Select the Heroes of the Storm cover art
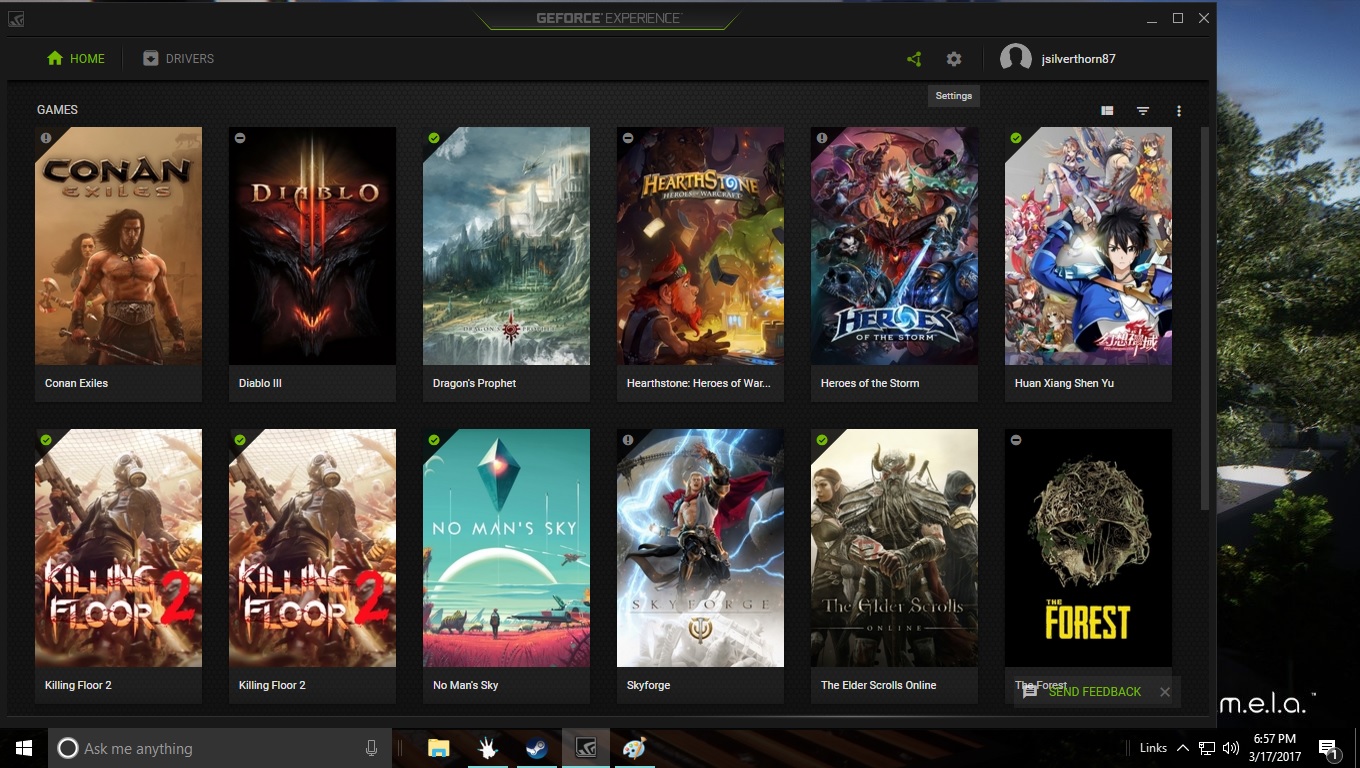This screenshot has height=768, width=1360. (x=894, y=246)
